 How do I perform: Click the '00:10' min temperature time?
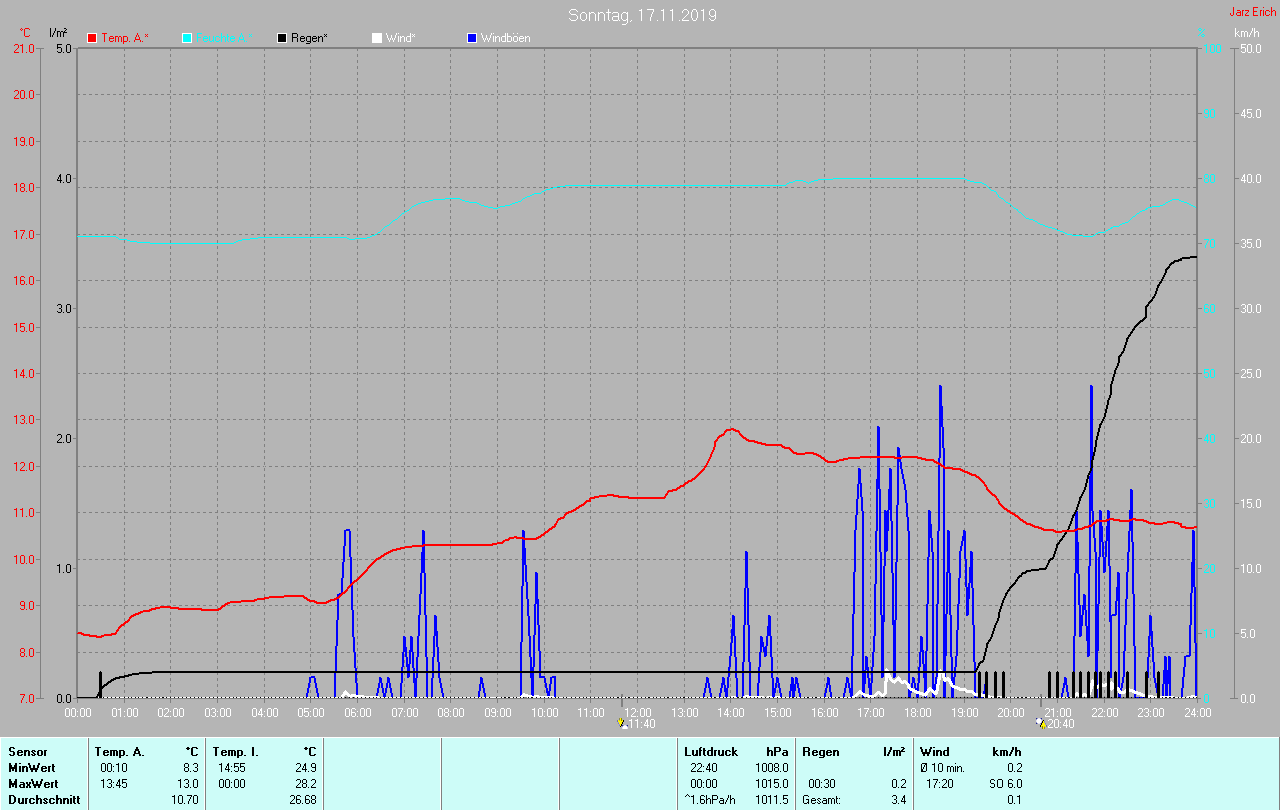coord(113,767)
